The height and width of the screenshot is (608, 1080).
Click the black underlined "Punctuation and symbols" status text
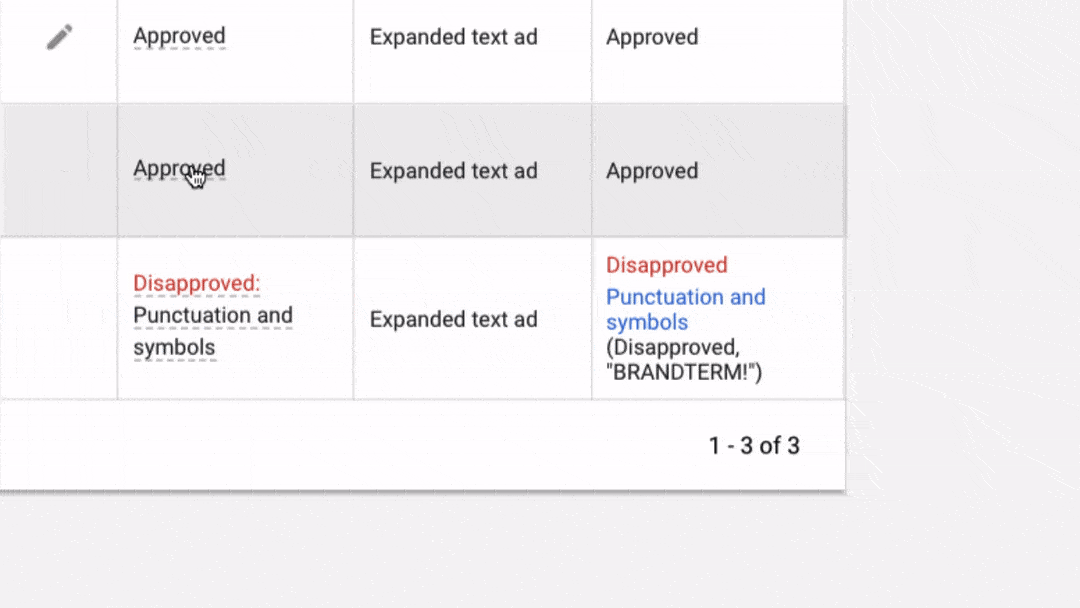point(212,331)
